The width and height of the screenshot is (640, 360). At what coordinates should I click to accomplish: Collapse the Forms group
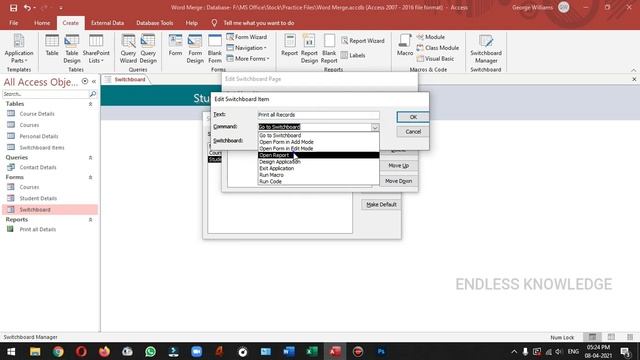[x=91, y=177]
